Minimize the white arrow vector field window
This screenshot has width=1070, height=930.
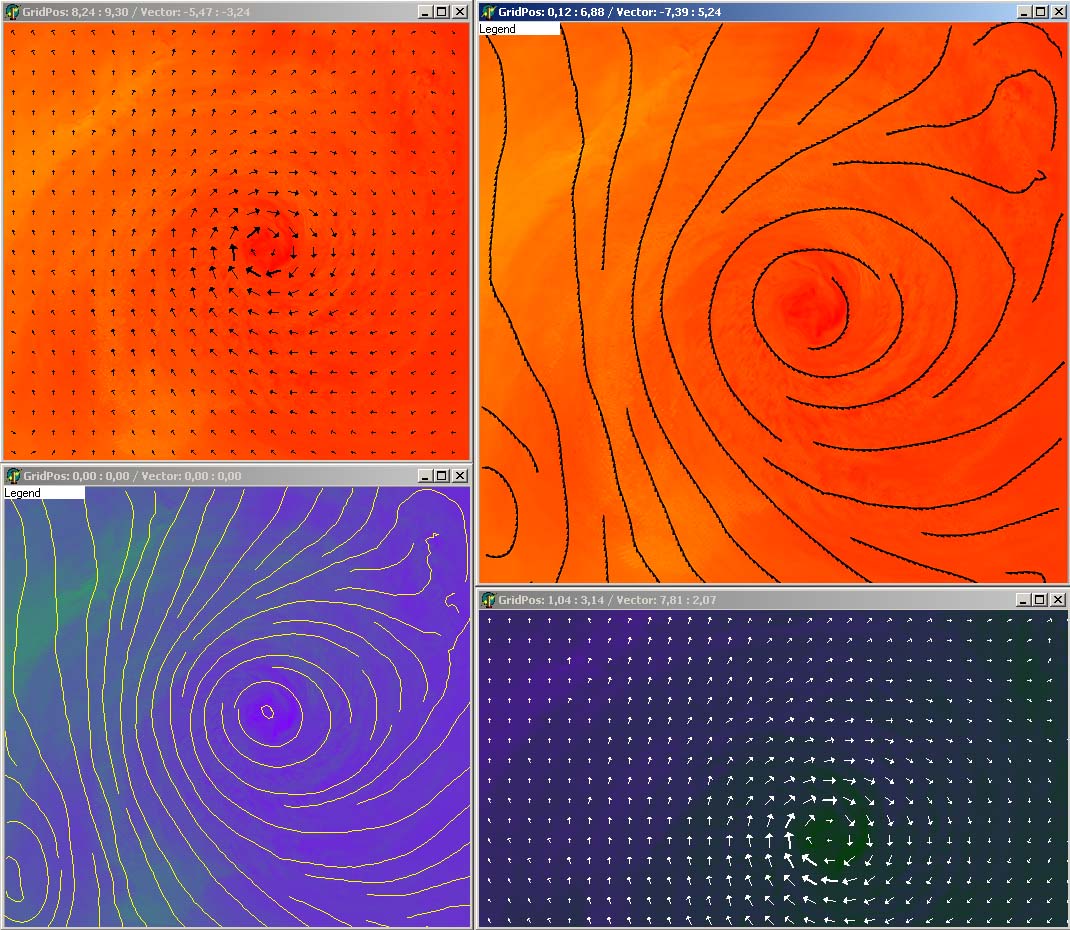pos(1024,600)
